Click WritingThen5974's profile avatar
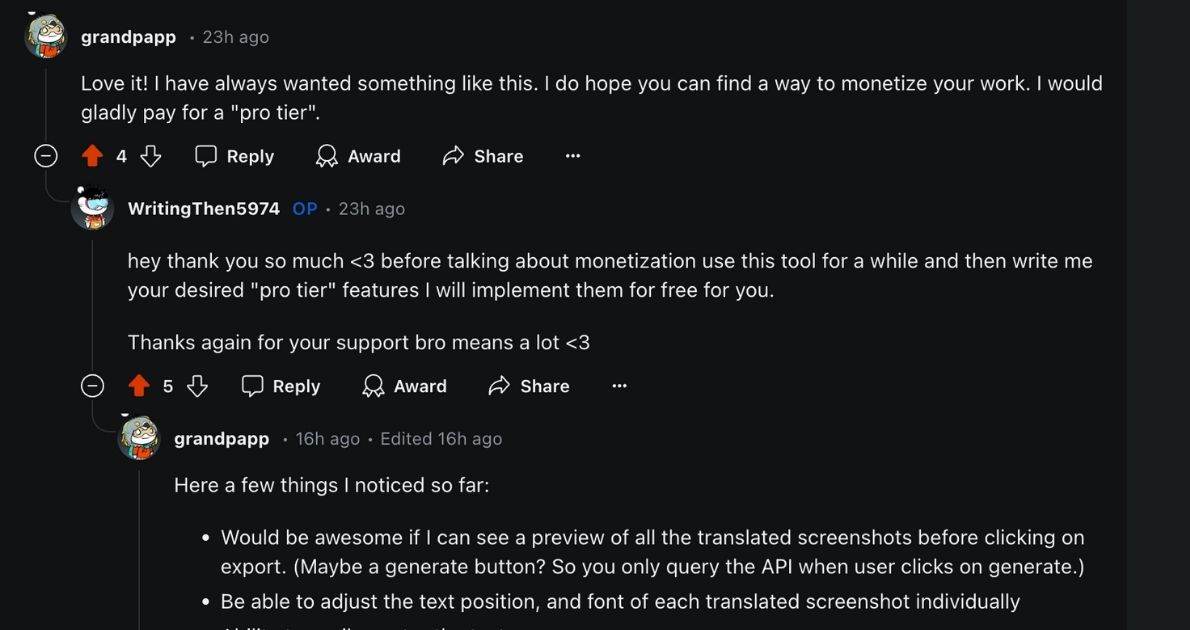Screen dimensions: 1190x630 pyautogui.click(x=94, y=211)
